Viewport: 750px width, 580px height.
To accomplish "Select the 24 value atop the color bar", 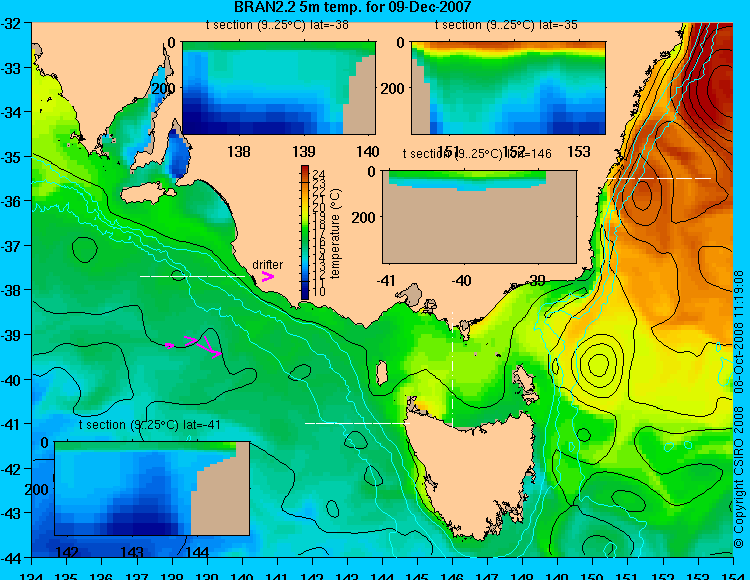I will coord(319,174).
